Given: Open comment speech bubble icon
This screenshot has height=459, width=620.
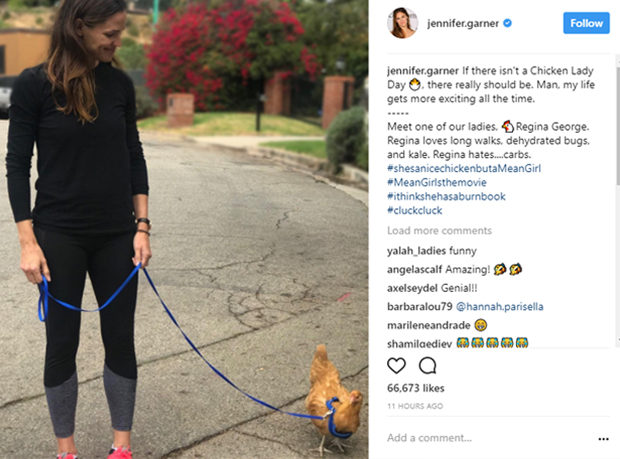Looking at the screenshot, I should [x=427, y=366].
